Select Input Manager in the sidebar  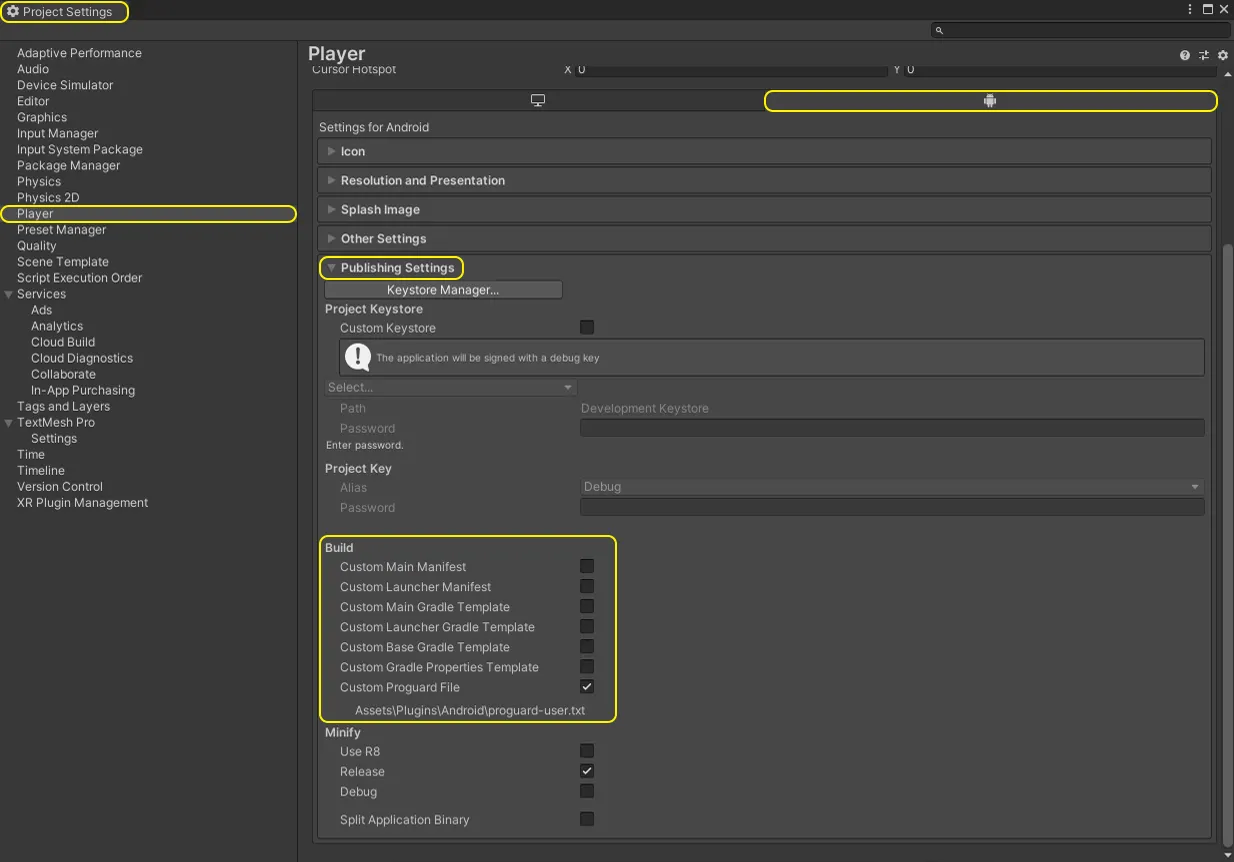[x=57, y=133]
